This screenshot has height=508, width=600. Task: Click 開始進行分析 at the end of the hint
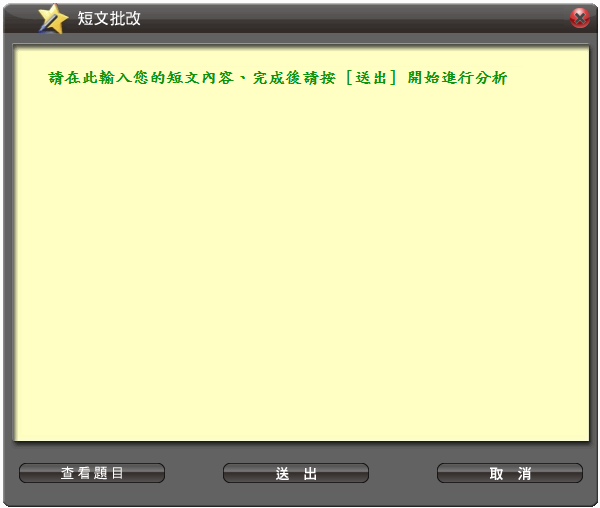click(457, 78)
